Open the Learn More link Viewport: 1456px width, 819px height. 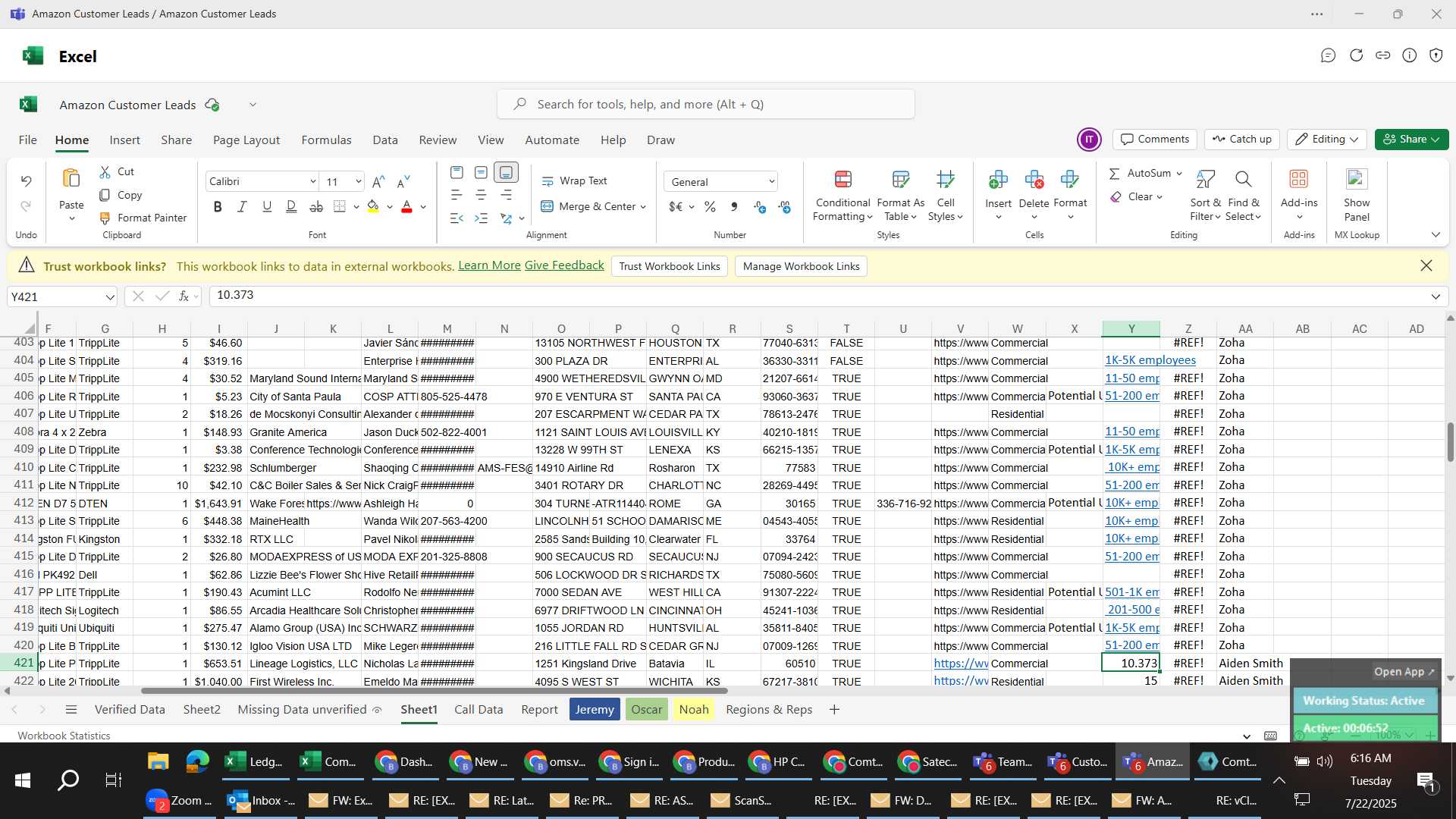tap(489, 265)
